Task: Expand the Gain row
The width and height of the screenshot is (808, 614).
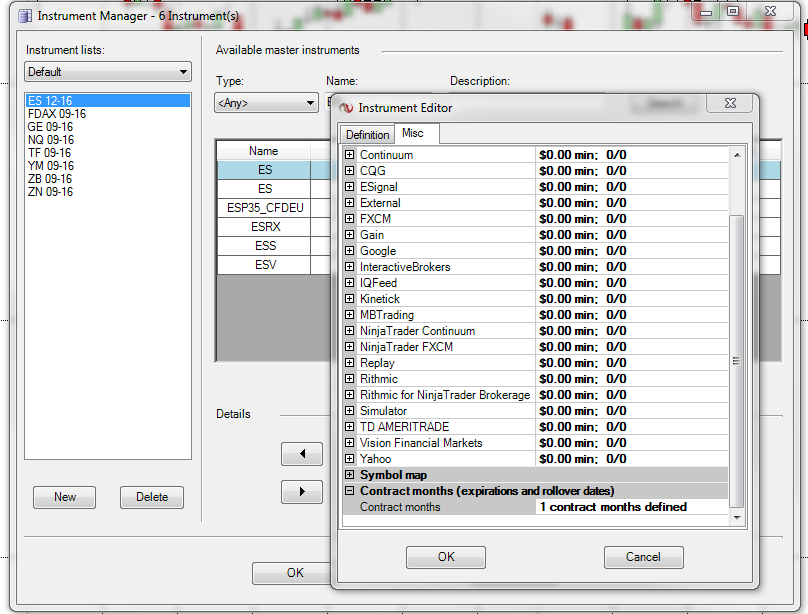Action: coord(349,234)
